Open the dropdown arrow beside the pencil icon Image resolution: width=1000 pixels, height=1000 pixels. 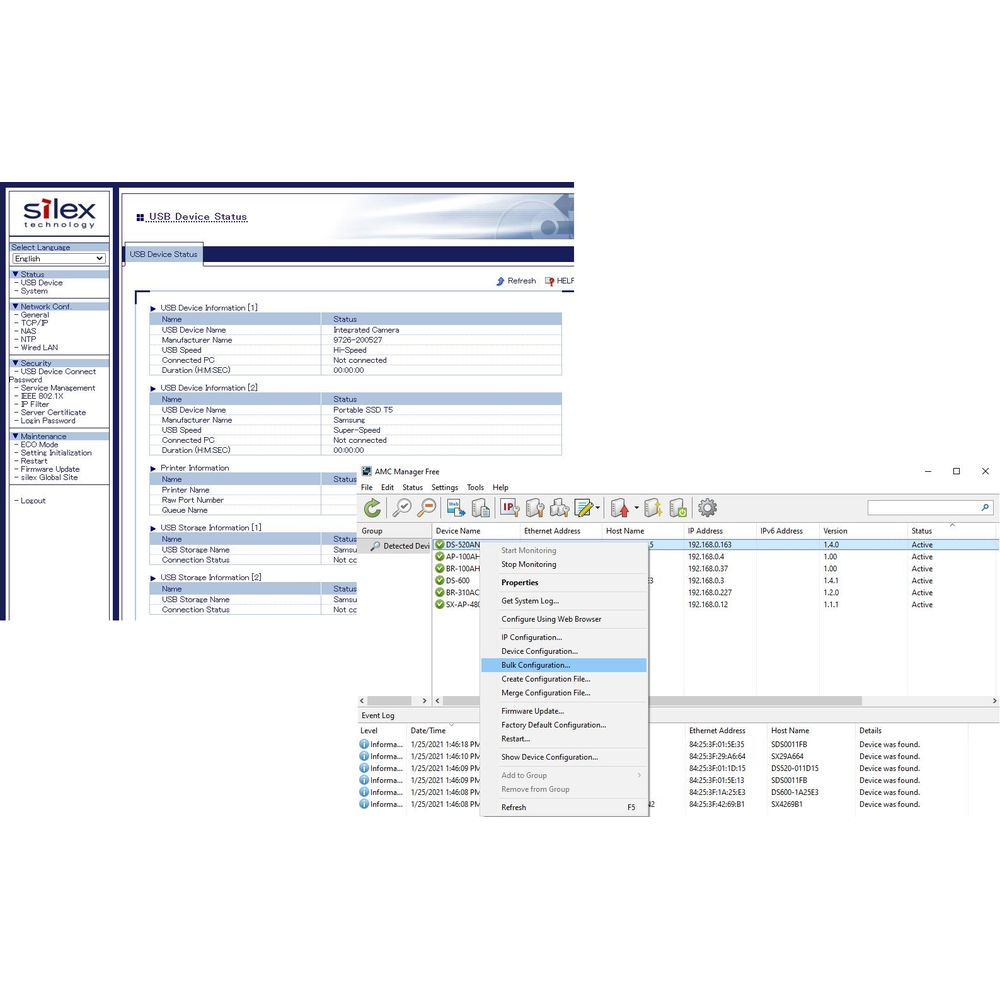pyautogui.click(x=598, y=508)
